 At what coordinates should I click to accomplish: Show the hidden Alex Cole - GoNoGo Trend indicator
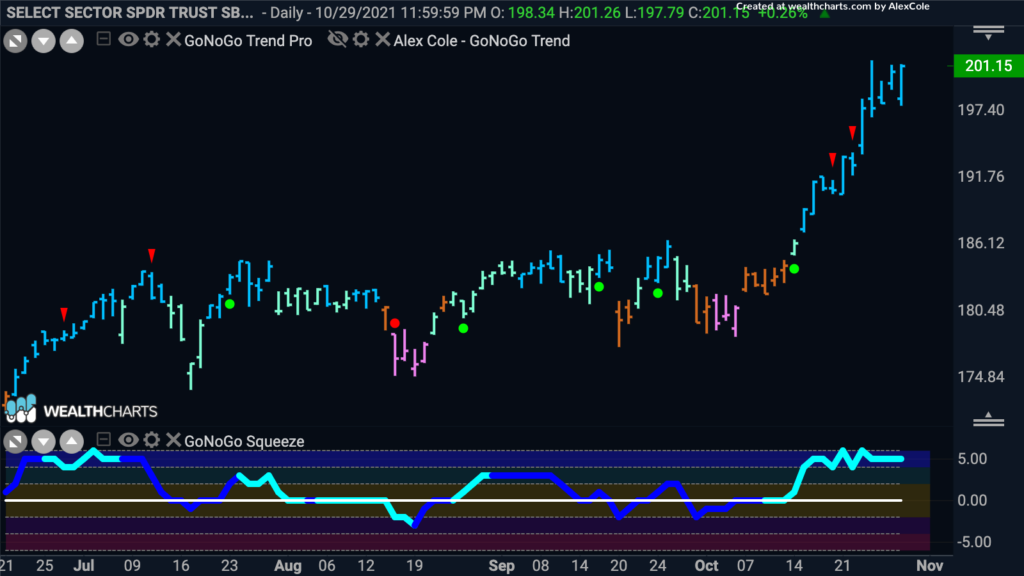tap(338, 40)
